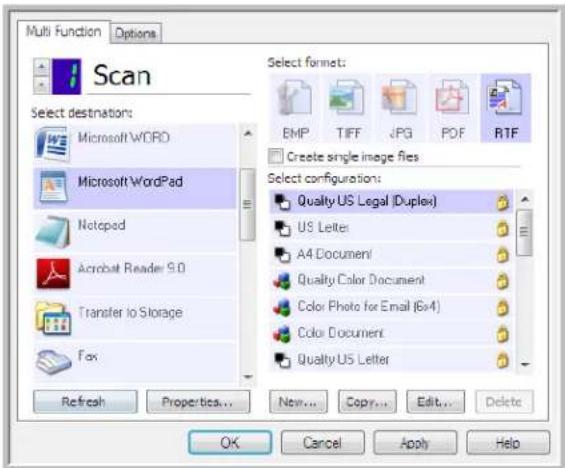
Task: Select 'Acrobat Reader 9.0' destination text
Action: coord(132,268)
